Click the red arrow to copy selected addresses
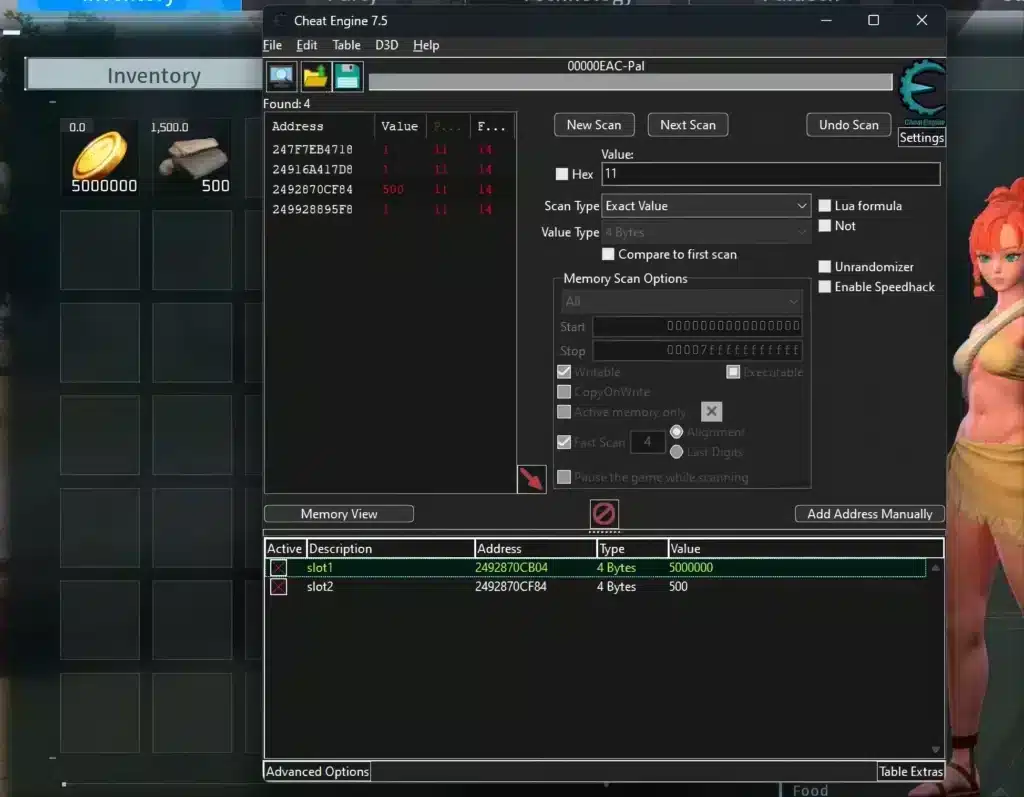The image size is (1024, 797). 532,479
